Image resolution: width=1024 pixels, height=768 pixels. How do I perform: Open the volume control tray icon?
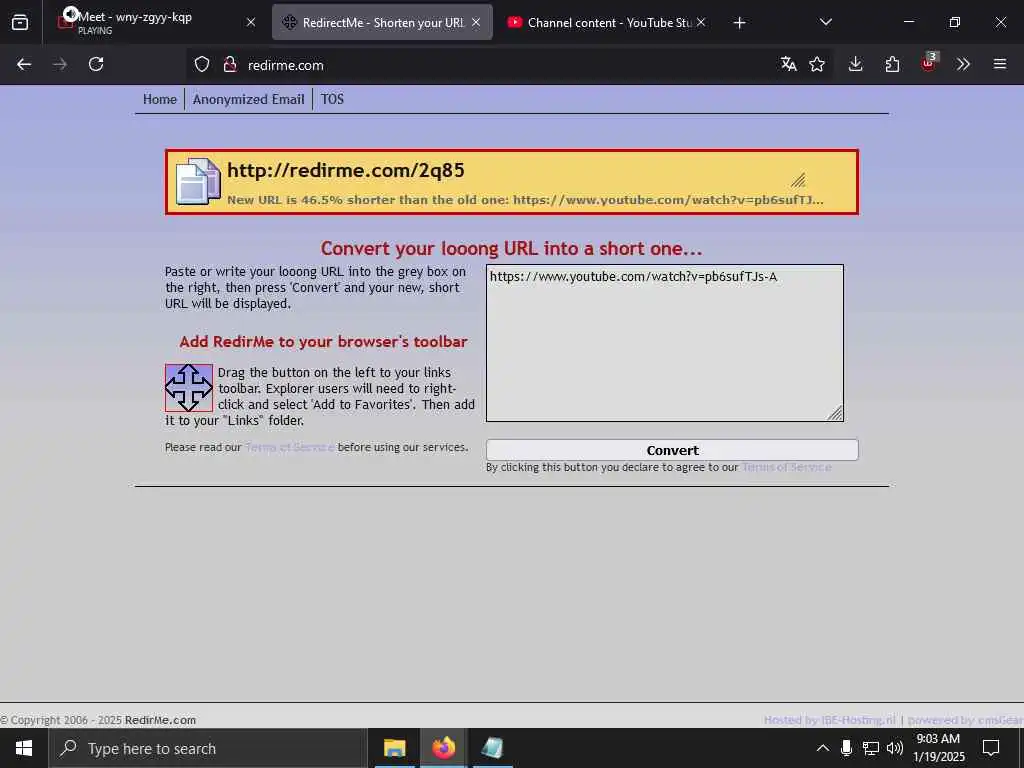point(895,748)
